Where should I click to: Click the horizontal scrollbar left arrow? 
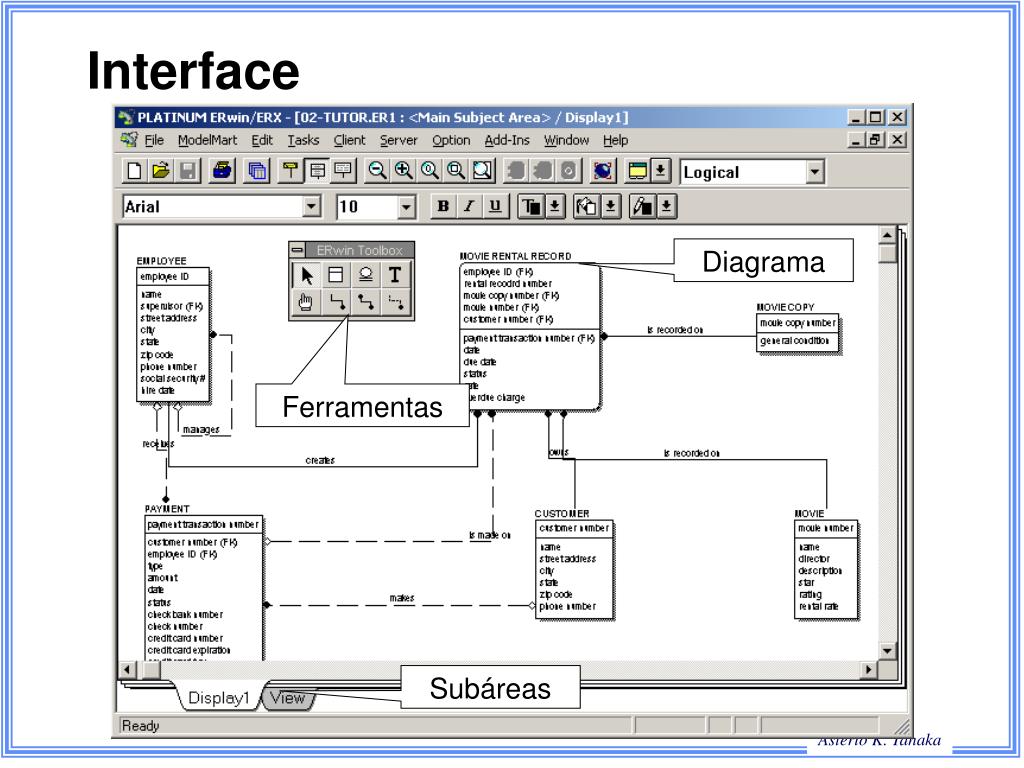pos(127,669)
